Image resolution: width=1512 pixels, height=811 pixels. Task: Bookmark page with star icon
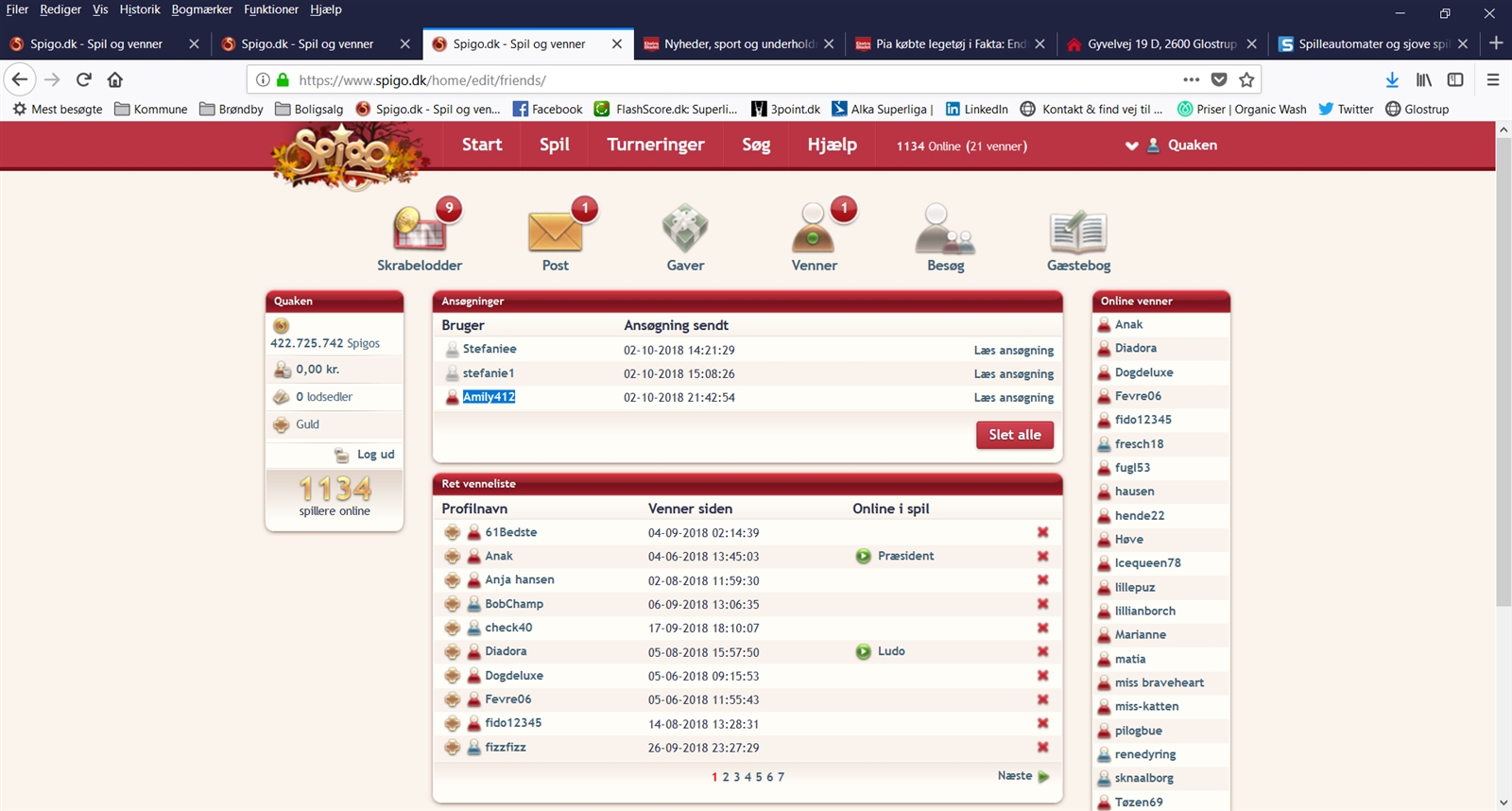point(1246,80)
